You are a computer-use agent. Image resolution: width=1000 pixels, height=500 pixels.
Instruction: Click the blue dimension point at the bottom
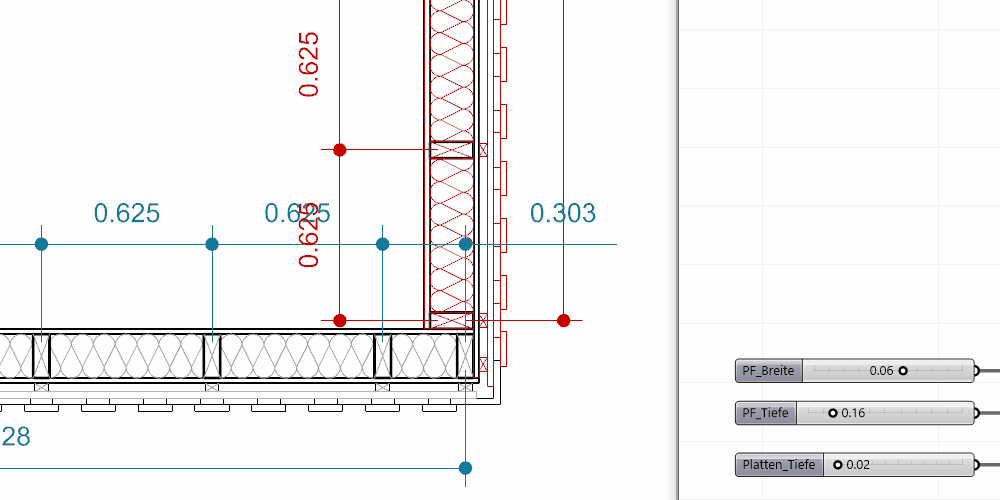point(465,467)
